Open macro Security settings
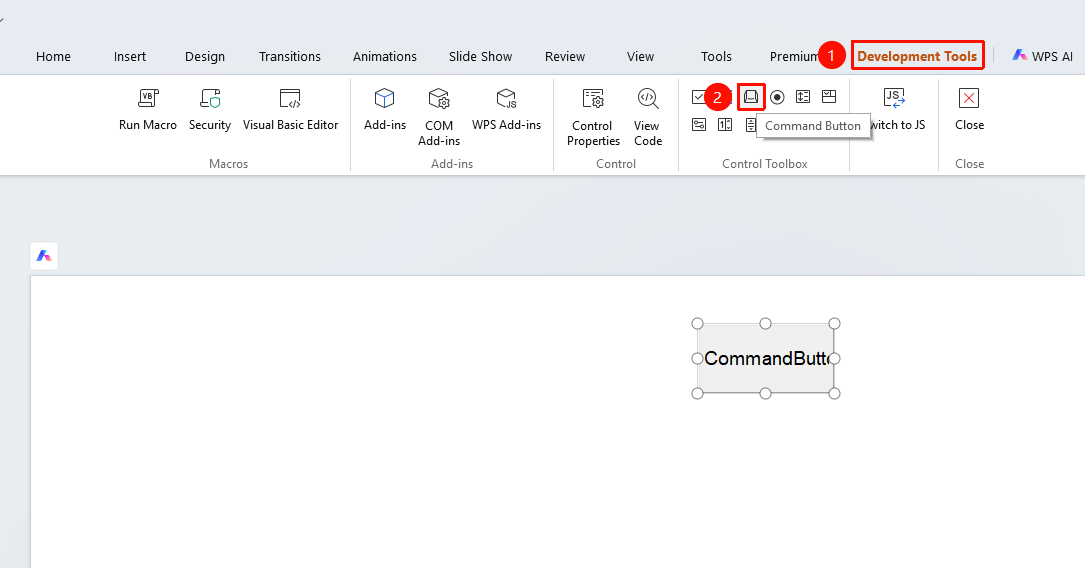This screenshot has width=1085, height=568. point(210,98)
